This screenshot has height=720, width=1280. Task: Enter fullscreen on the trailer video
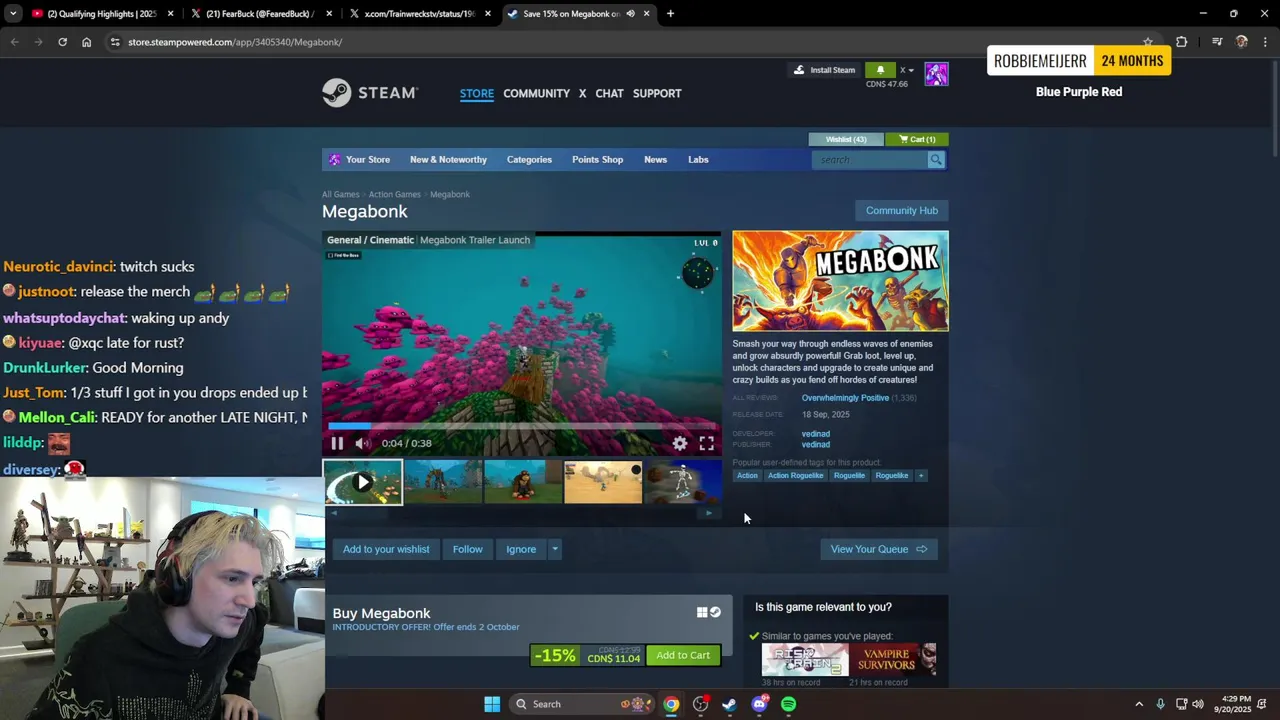pos(707,443)
